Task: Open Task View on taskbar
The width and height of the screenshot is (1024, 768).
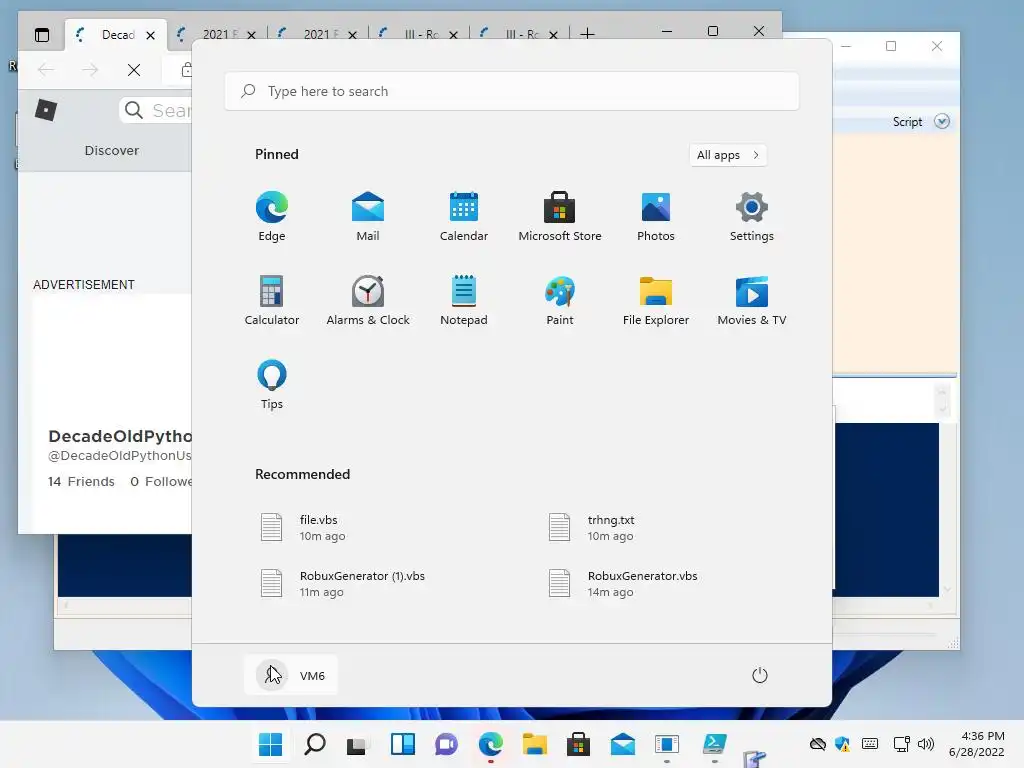Action: pos(358,744)
